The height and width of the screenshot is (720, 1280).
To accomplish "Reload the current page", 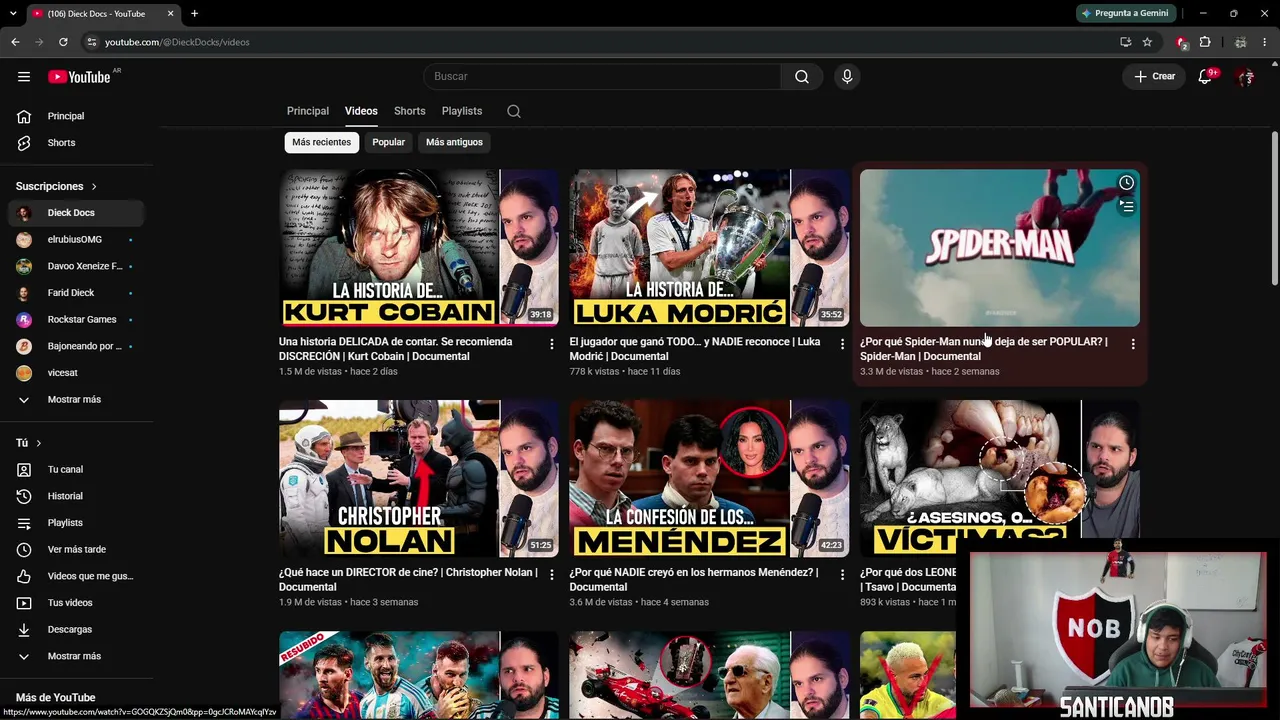I will tap(63, 42).
